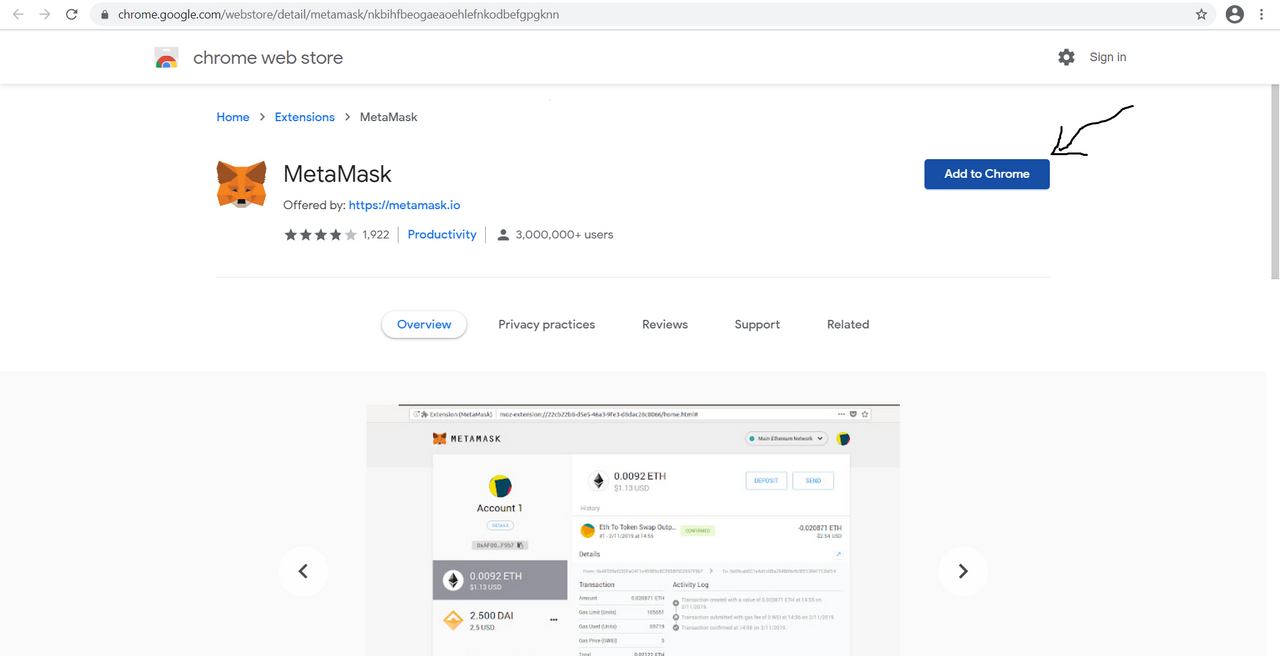Open the Support tab
The image size is (1280, 656).
[757, 325]
